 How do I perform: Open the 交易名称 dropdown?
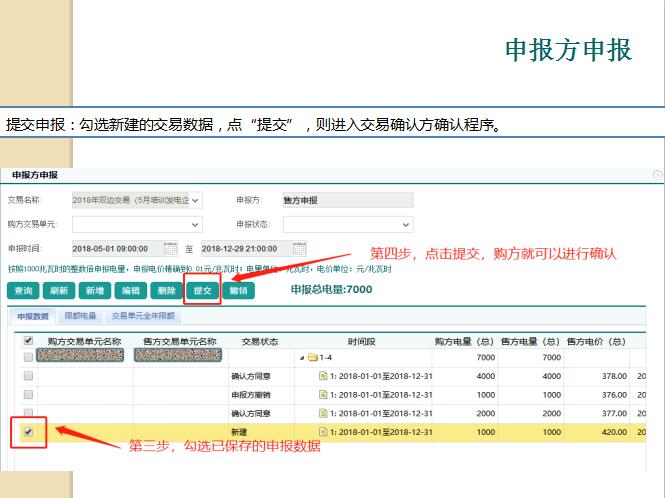click(195, 200)
